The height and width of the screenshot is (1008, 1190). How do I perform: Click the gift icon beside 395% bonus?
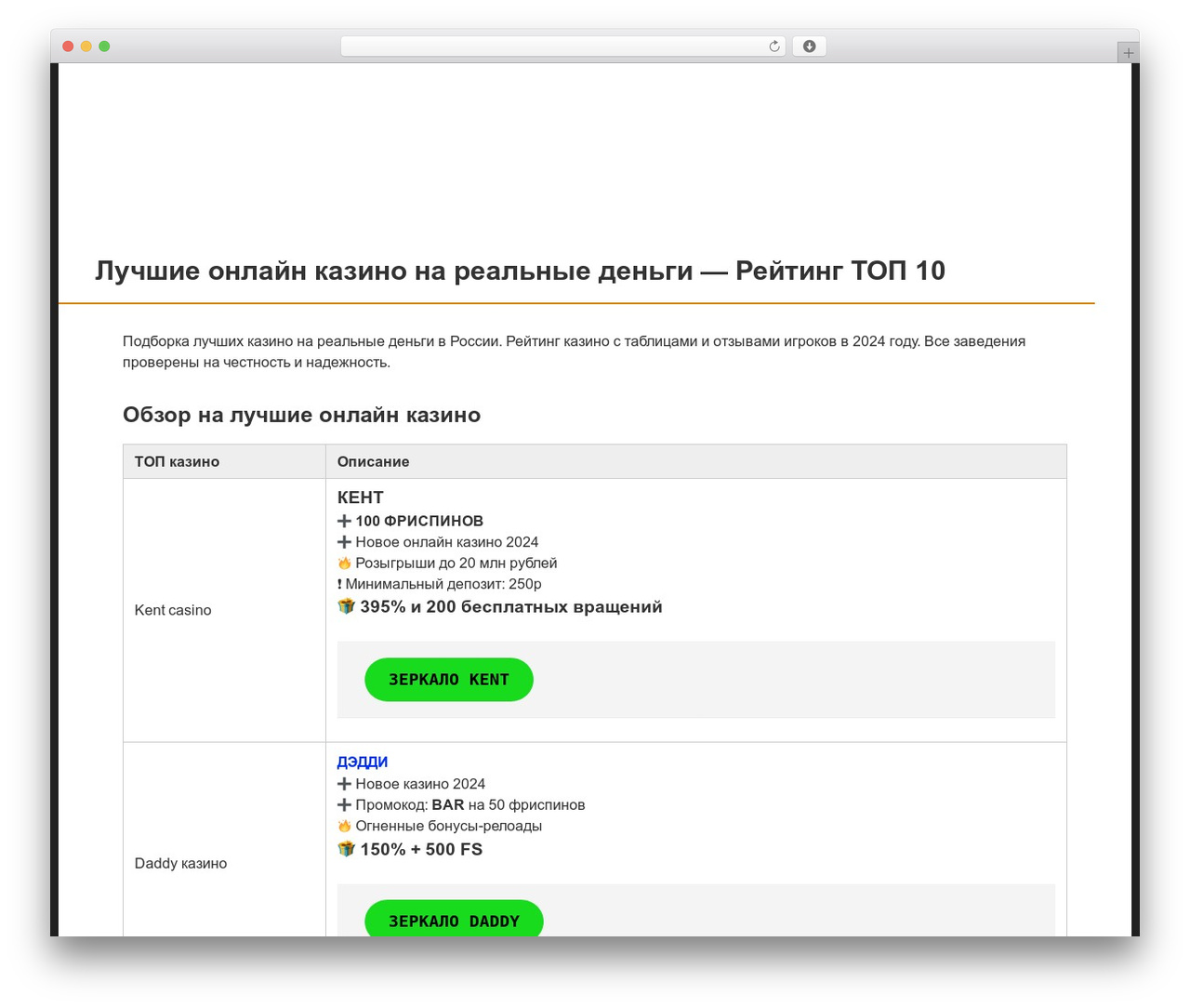(346, 606)
